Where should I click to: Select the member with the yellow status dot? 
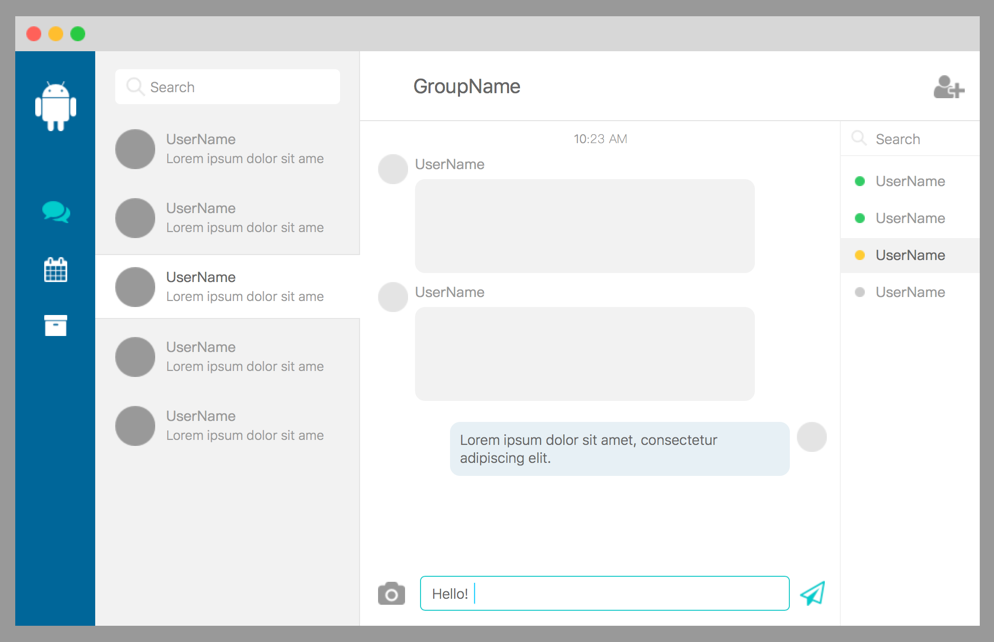[x=910, y=255]
